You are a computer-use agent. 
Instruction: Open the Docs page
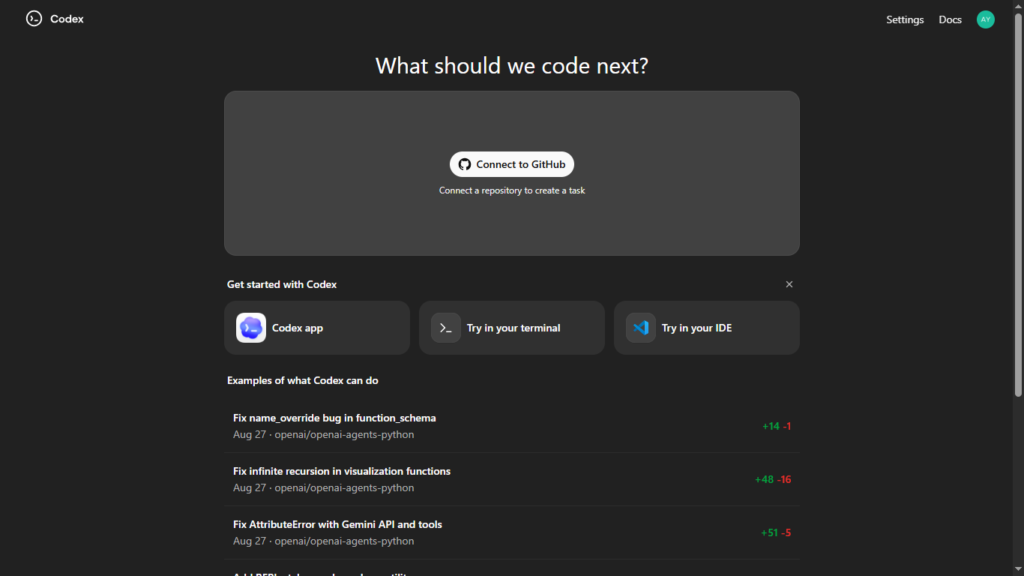pyautogui.click(x=950, y=19)
